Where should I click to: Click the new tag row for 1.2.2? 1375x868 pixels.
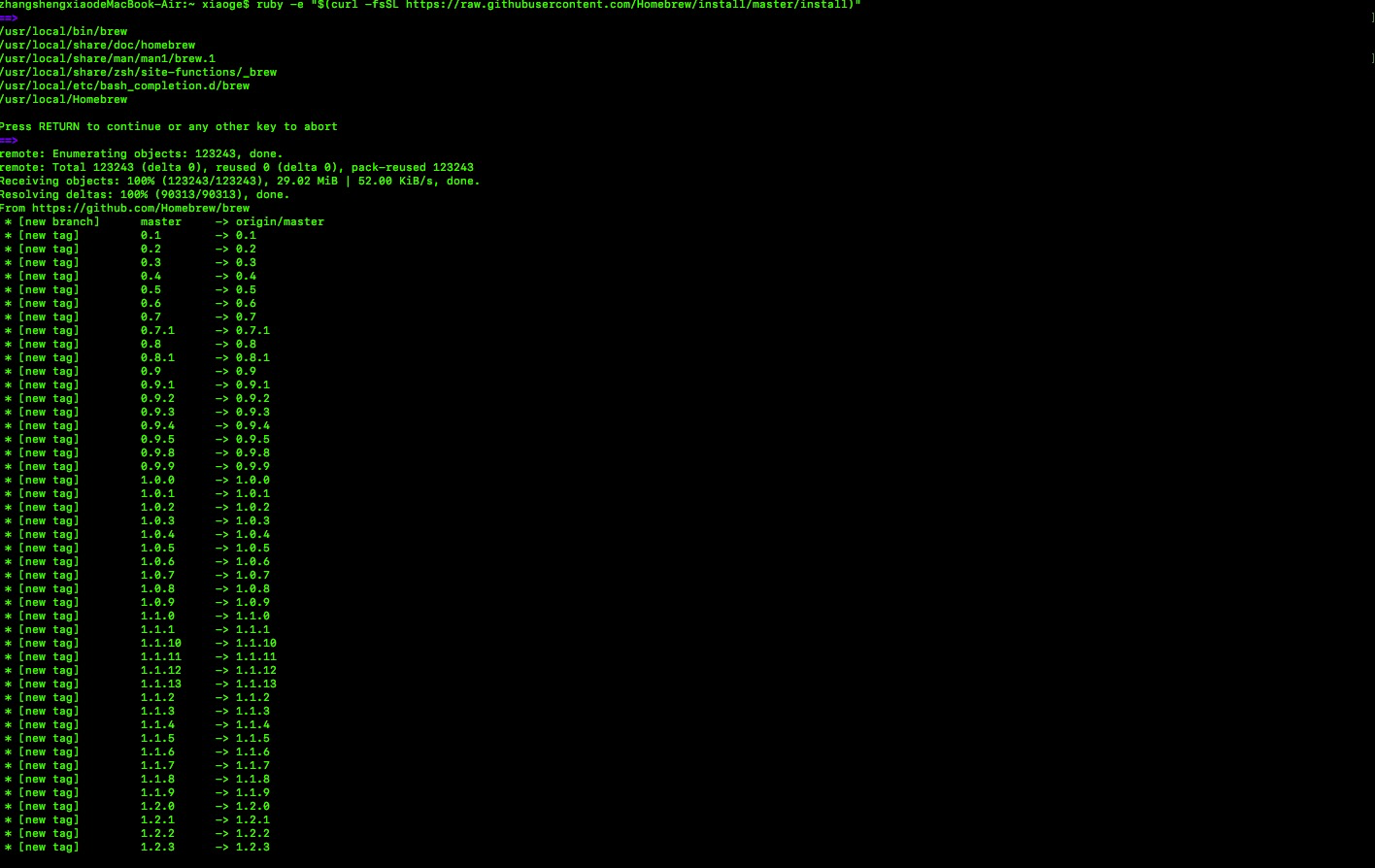point(137,833)
